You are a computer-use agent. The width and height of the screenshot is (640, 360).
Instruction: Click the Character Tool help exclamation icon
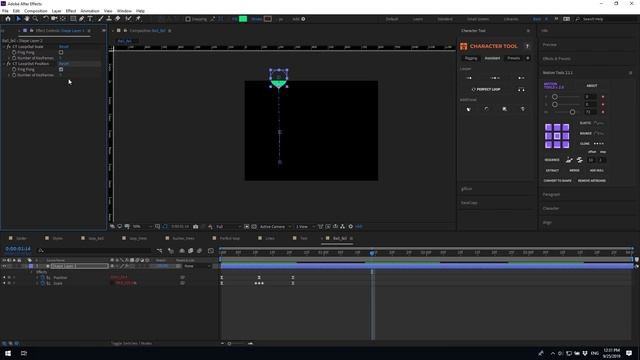527,46
